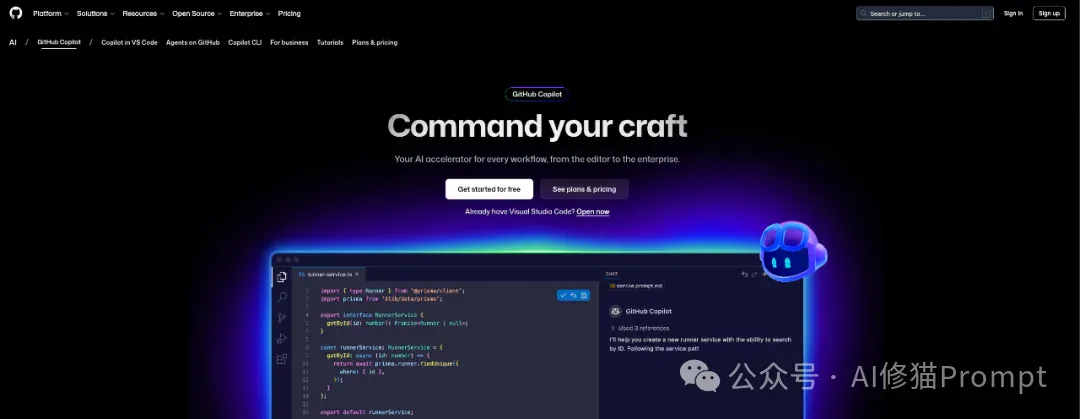The width and height of the screenshot is (1080, 419).
Task: Click the document icon in blue toolbar
Action: tap(583, 295)
